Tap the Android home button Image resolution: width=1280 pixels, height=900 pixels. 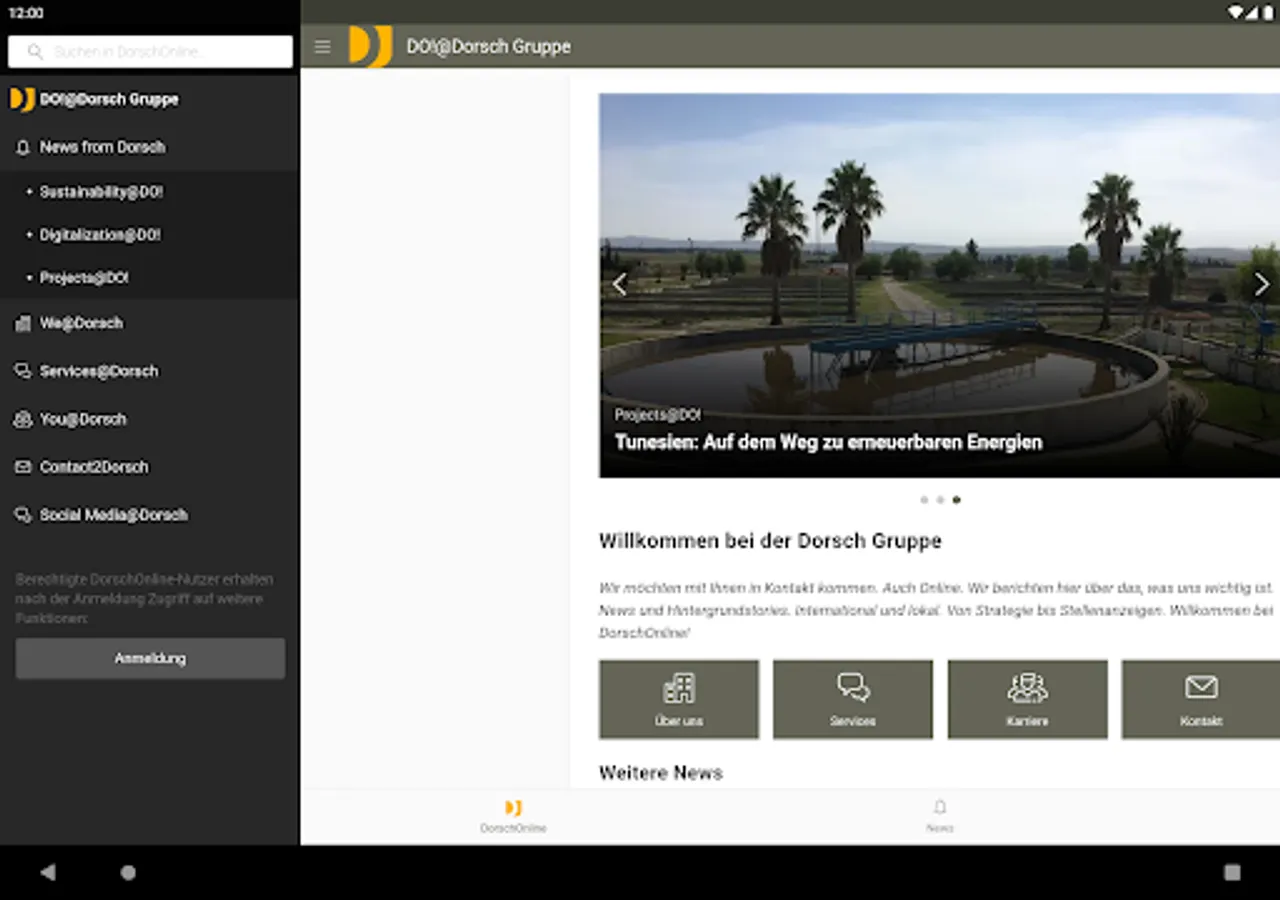pos(128,872)
